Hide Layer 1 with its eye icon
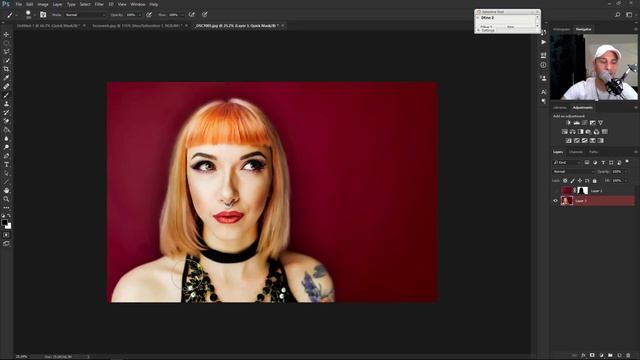This screenshot has height=360, width=640. pyautogui.click(x=556, y=201)
